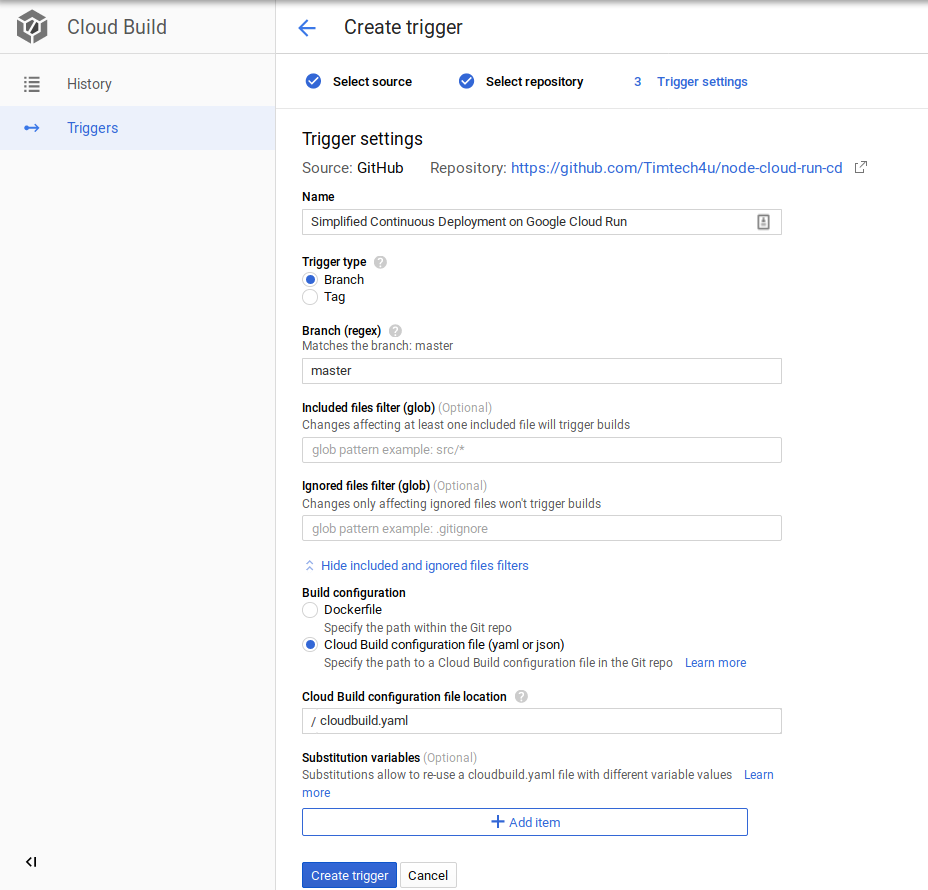Image resolution: width=928 pixels, height=890 pixels.
Task: Hide included and ignored files filters
Action: point(416,566)
